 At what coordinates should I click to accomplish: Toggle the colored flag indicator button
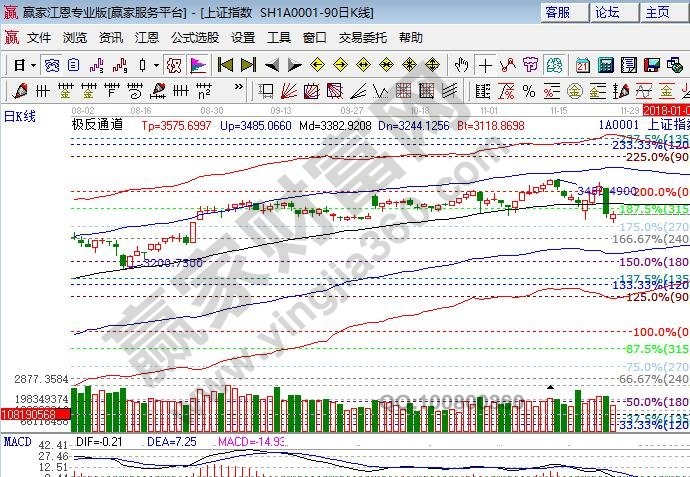coord(198,65)
